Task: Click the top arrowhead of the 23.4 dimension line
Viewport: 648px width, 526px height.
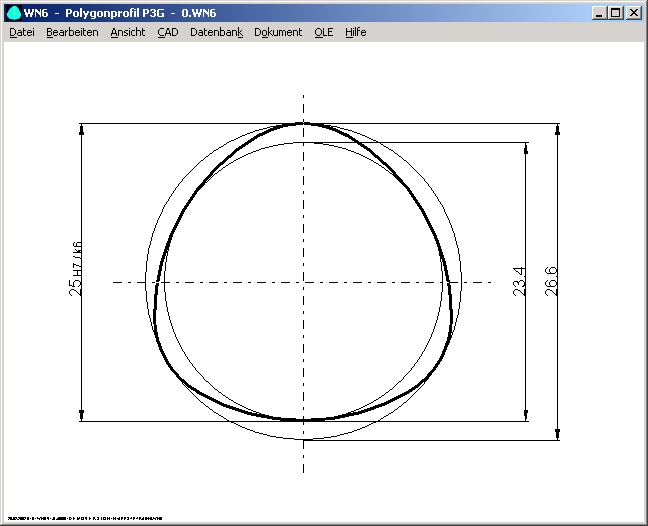Action: [527, 147]
